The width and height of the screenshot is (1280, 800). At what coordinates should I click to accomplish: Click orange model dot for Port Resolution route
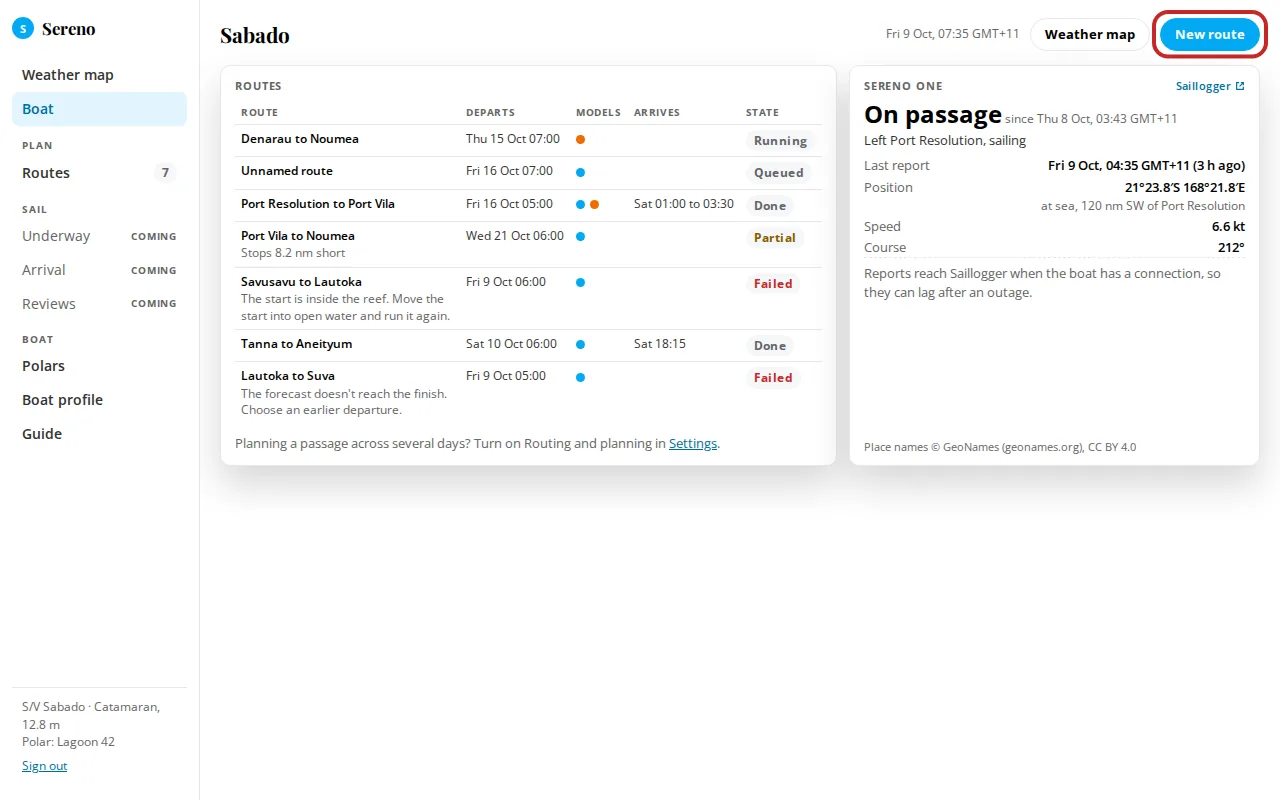594,204
